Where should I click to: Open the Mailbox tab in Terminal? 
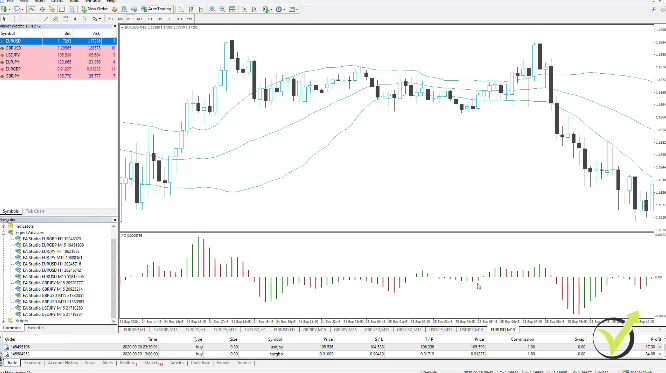click(x=127, y=363)
